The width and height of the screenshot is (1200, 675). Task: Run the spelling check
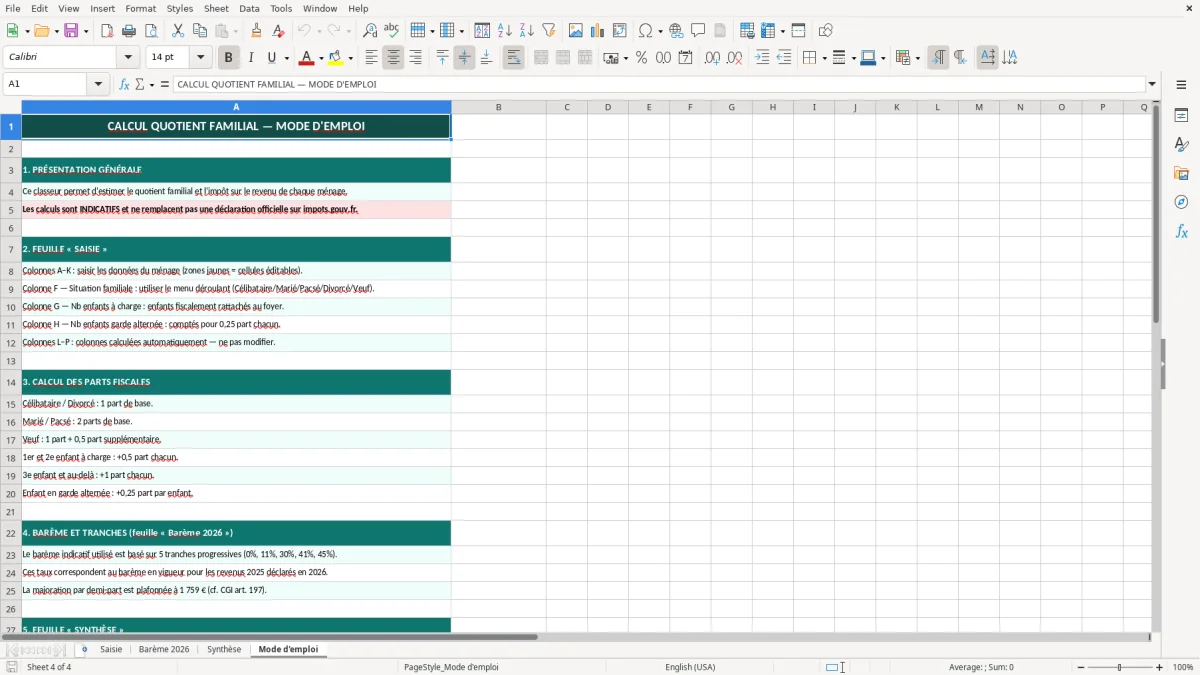391,31
